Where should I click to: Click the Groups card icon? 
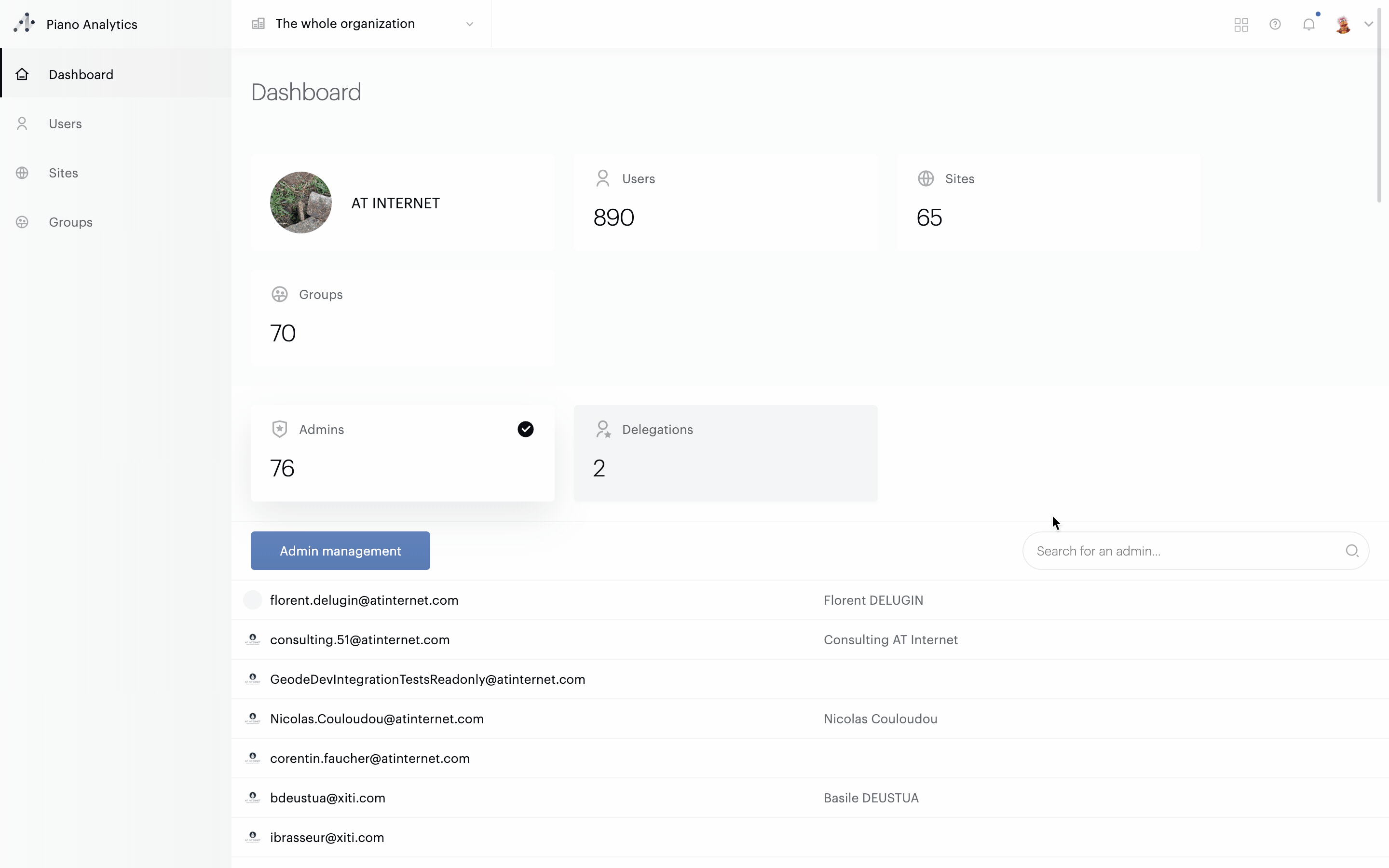click(x=280, y=295)
